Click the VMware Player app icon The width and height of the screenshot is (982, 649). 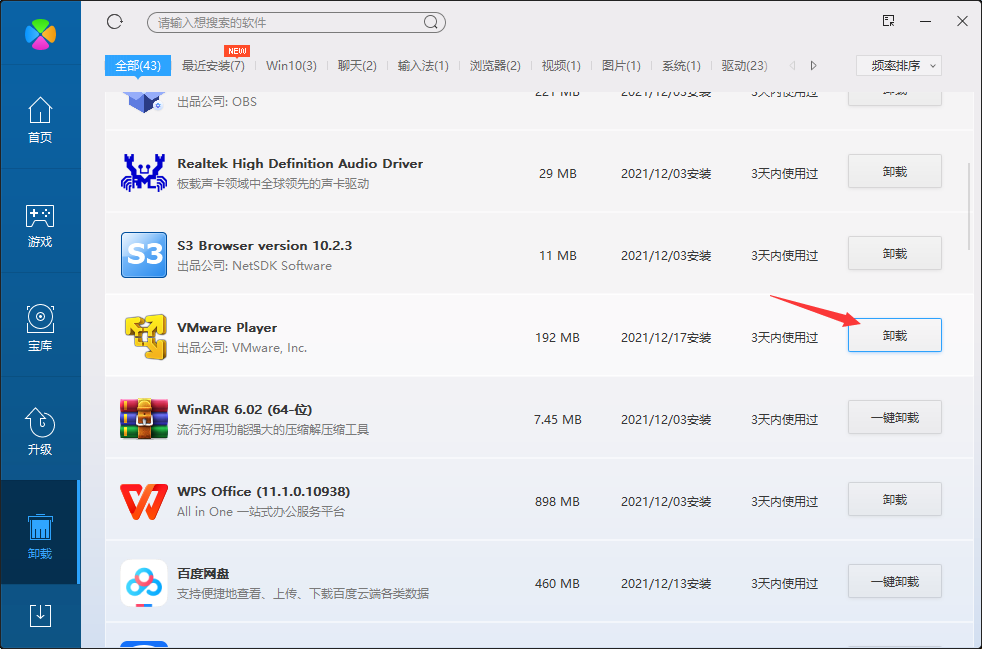145,337
